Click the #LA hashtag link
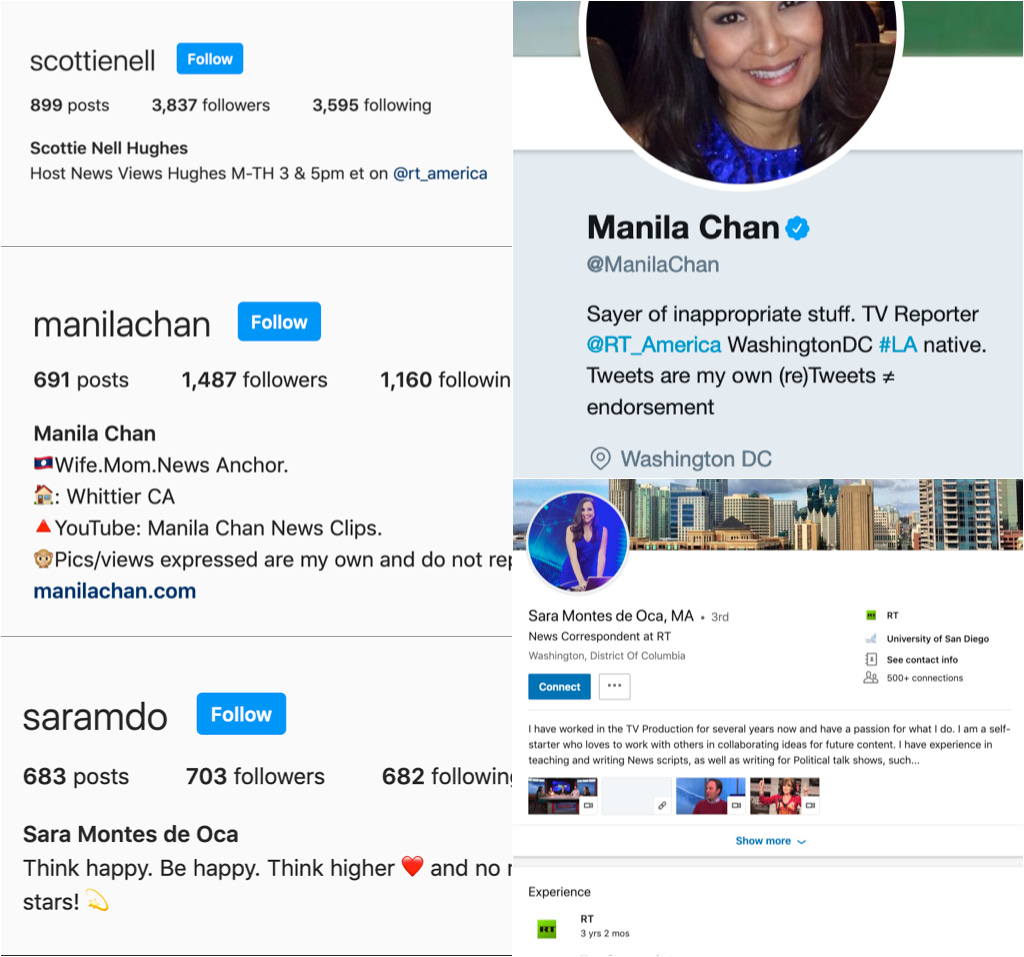Screen dimensions: 1024x957 898,344
